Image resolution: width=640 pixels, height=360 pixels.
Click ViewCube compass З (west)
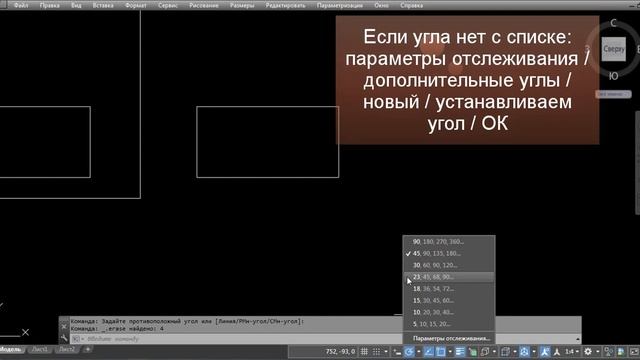coord(588,49)
